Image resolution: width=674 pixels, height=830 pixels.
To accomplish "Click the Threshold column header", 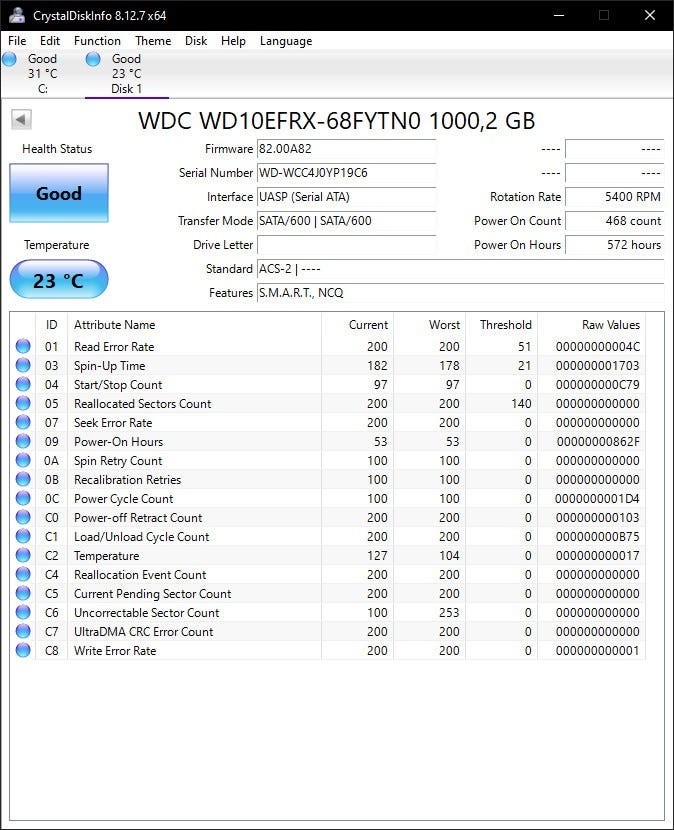I will tap(501, 324).
